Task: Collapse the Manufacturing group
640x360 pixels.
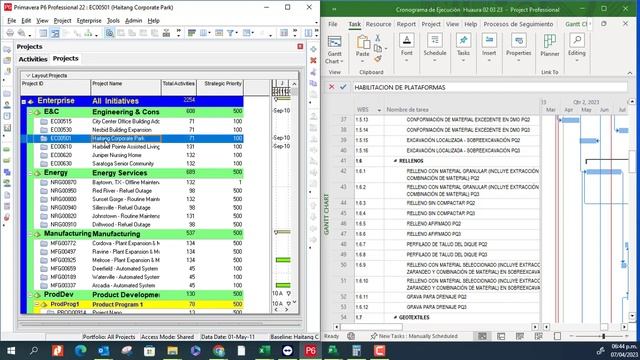Action: [x=30, y=234]
